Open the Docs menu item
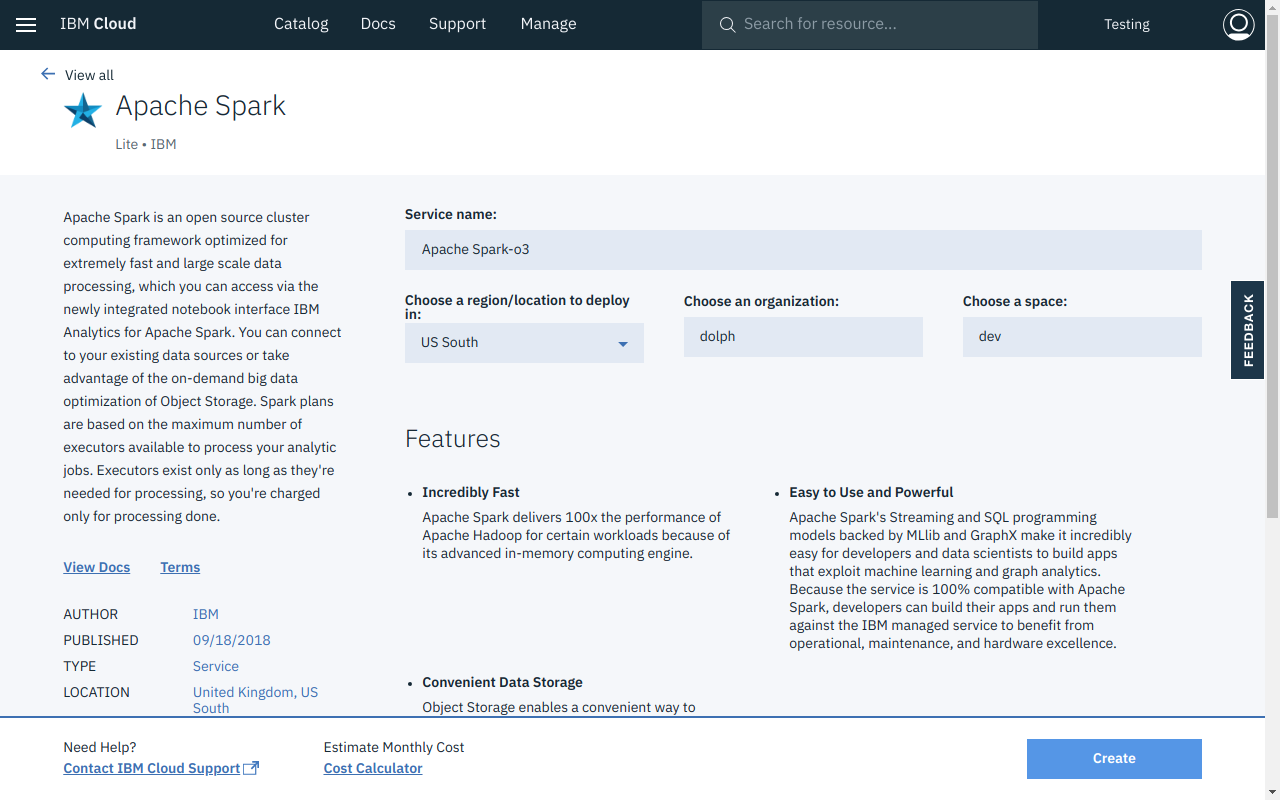1280x800 pixels. tap(378, 24)
